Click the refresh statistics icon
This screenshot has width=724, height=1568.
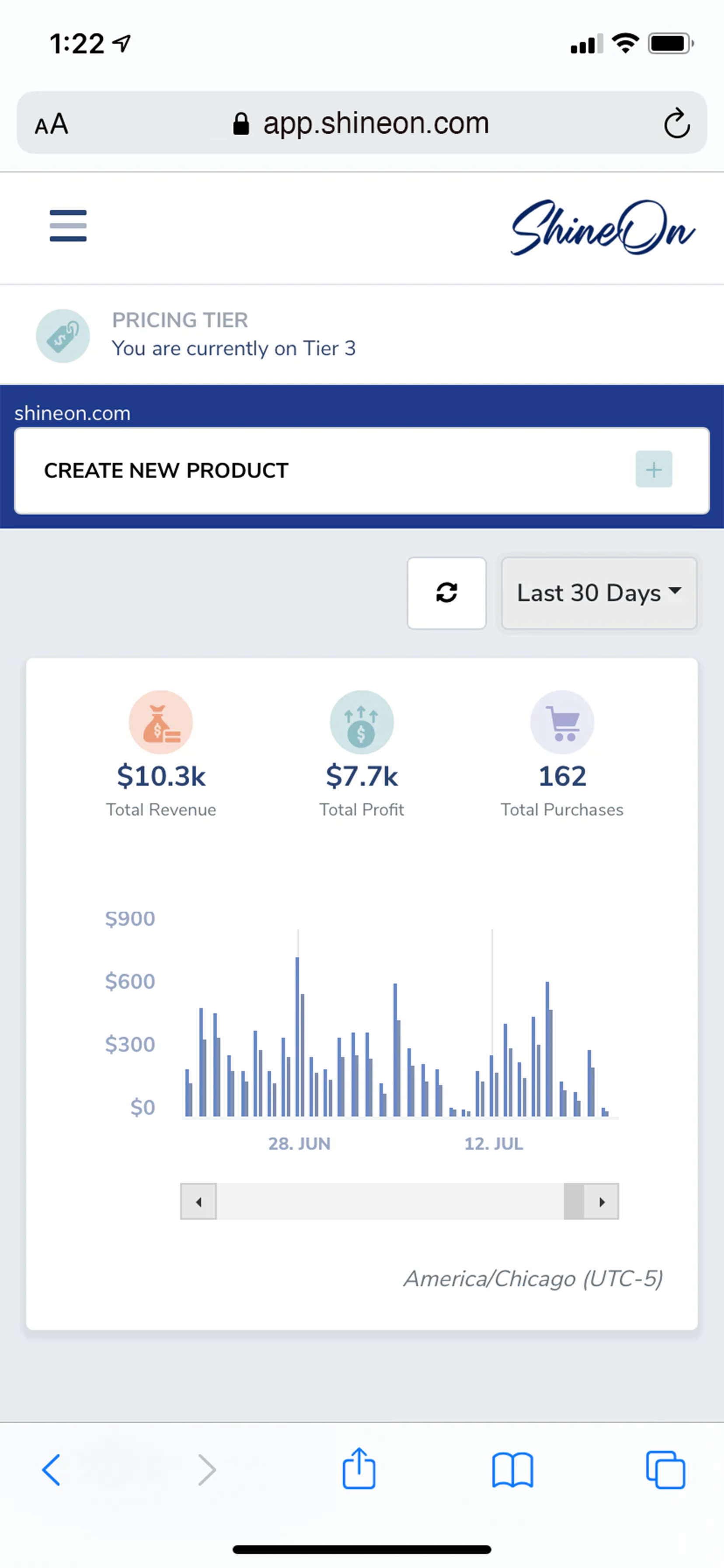click(446, 593)
